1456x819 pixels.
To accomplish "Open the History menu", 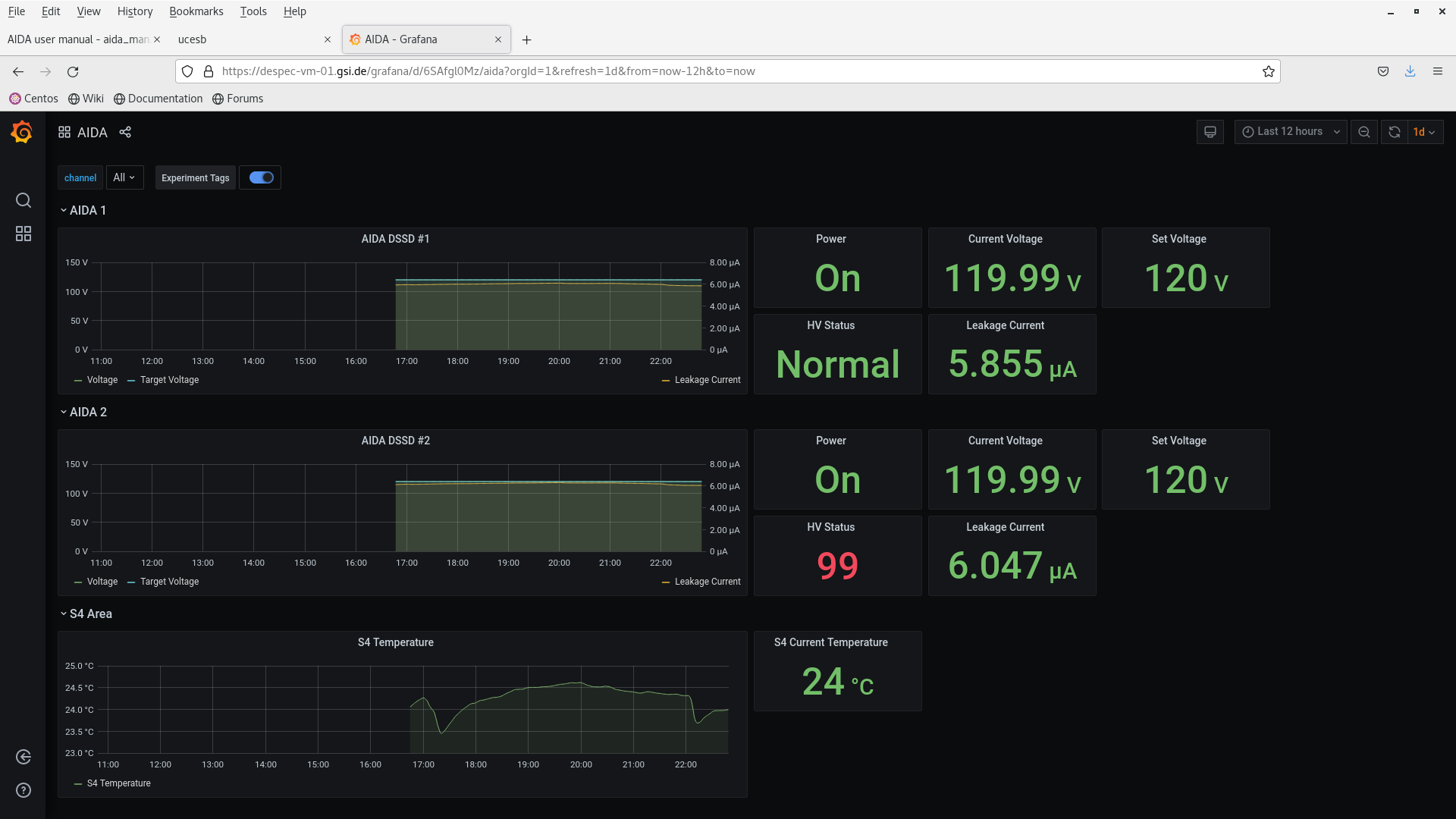I will point(135,11).
